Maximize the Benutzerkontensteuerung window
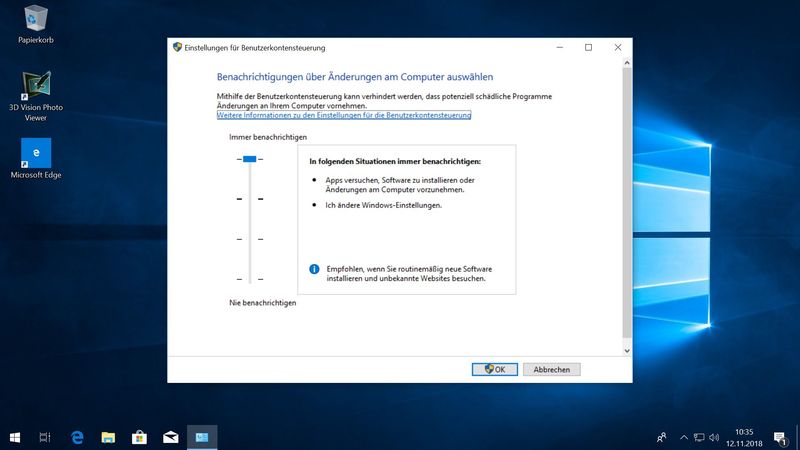This screenshot has width=800, height=450. point(588,47)
